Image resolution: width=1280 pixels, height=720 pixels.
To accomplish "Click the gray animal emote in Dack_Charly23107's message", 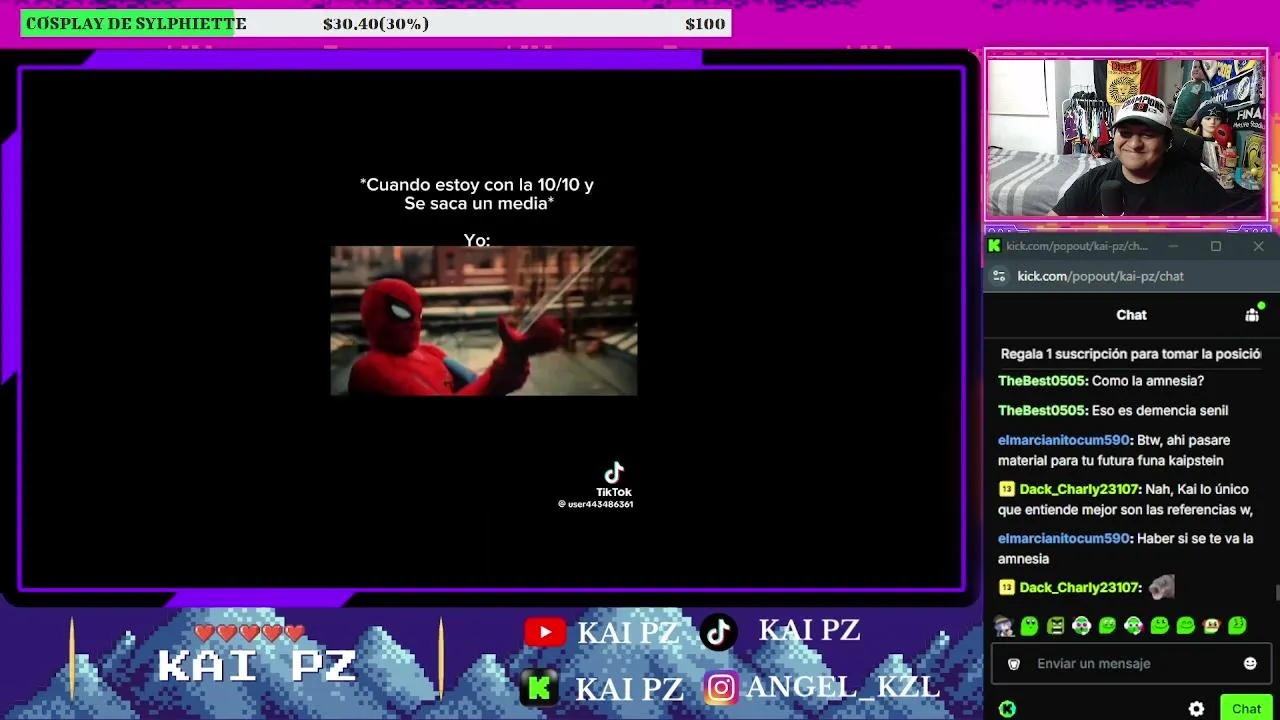I will tap(1161, 587).
